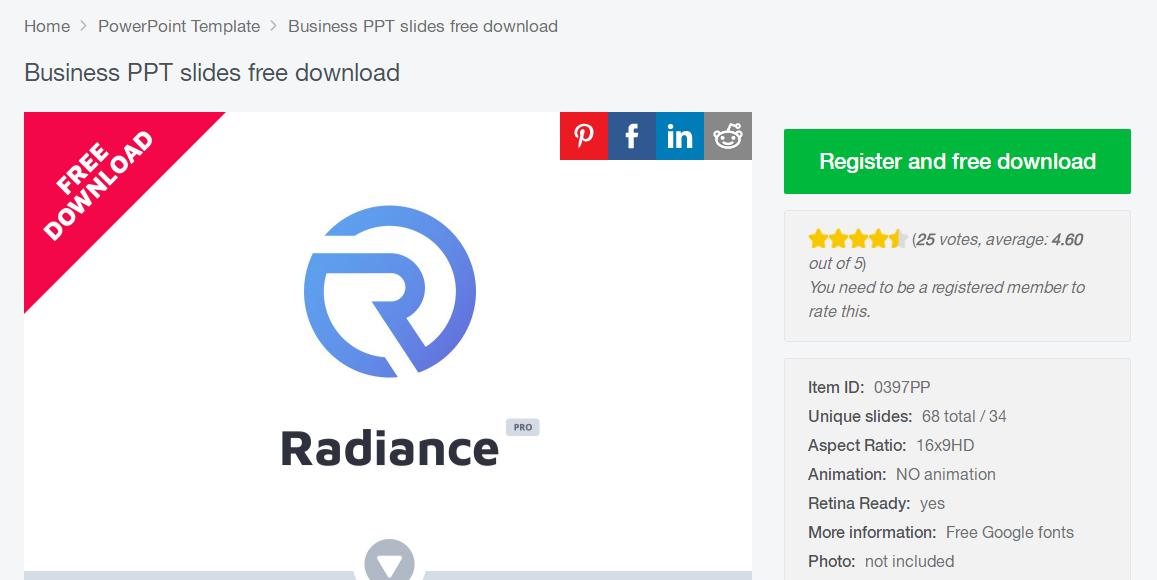1157x580 pixels.
Task: Click the circular down-arrow icon below preview
Action: click(x=389, y=562)
